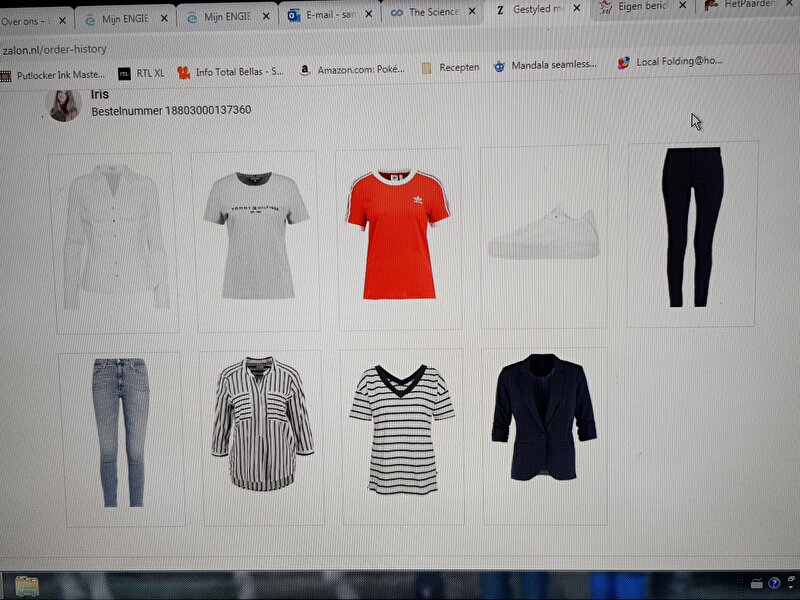
Task: Open the RTL XL bookmark
Action: point(141,72)
